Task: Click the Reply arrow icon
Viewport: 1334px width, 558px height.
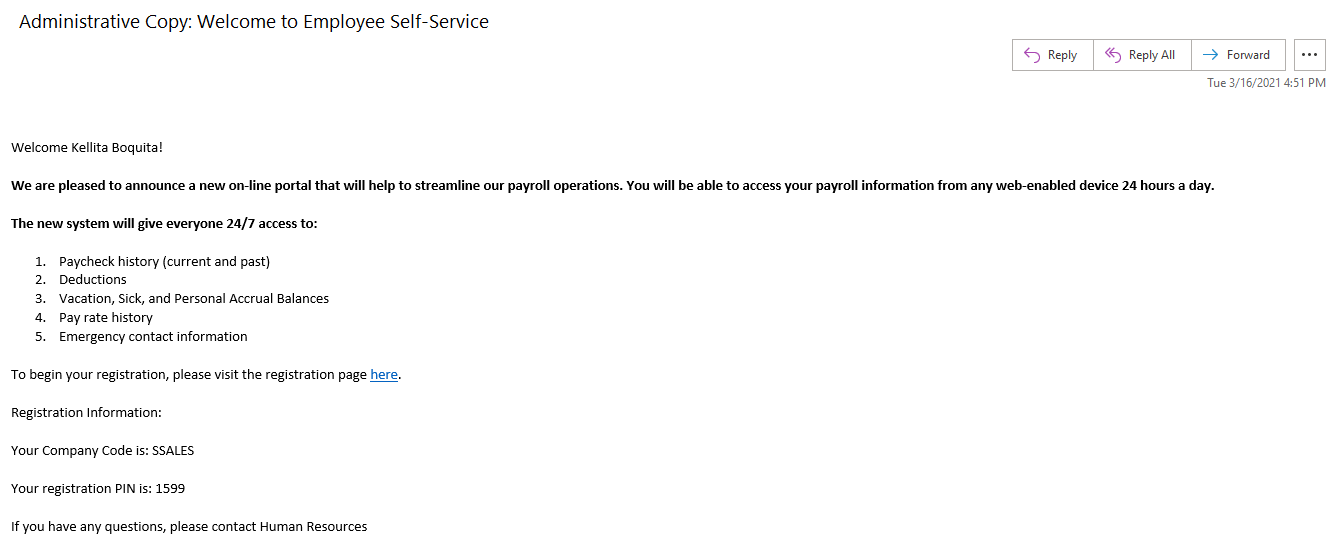Action: [x=1032, y=55]
